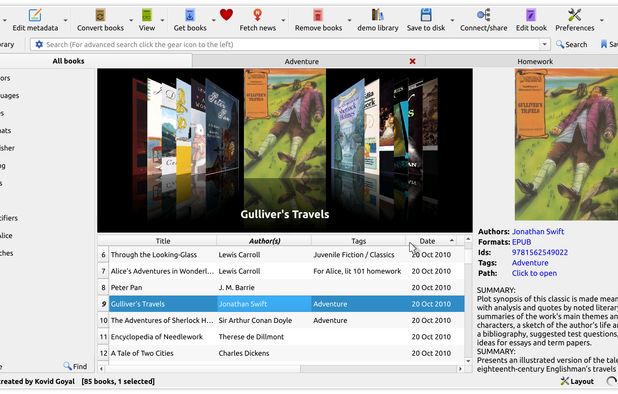This screenshot has height=394, width=618.
Task: Open the search history dropdown
Action: click(x=544, y=45)
